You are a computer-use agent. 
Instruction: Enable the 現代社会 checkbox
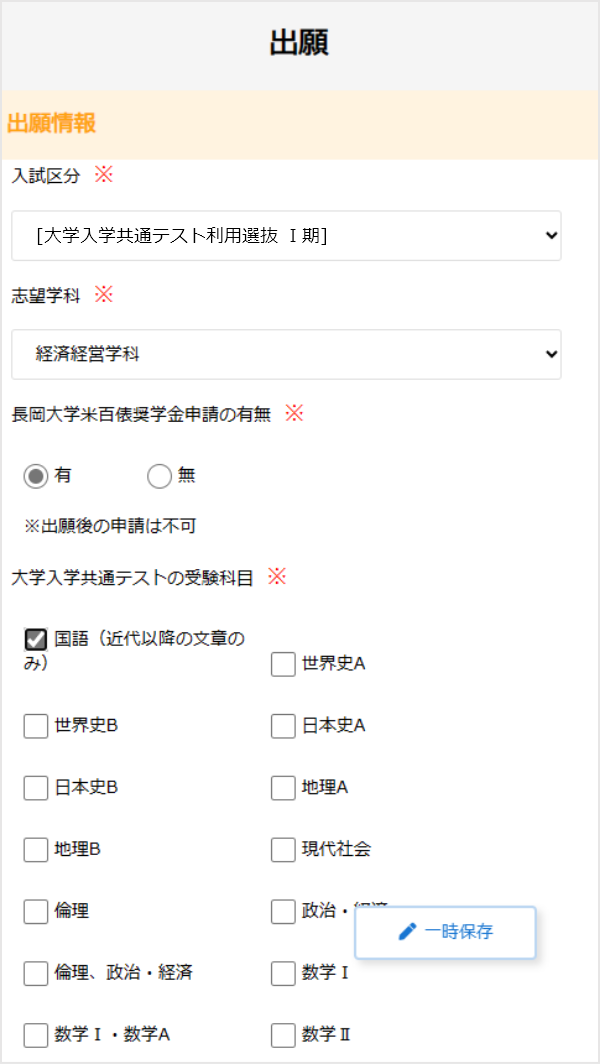[x=283, y=850]
